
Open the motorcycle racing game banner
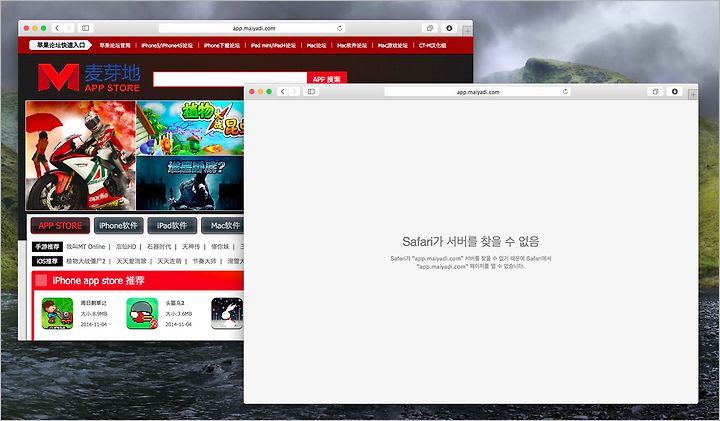81,155
